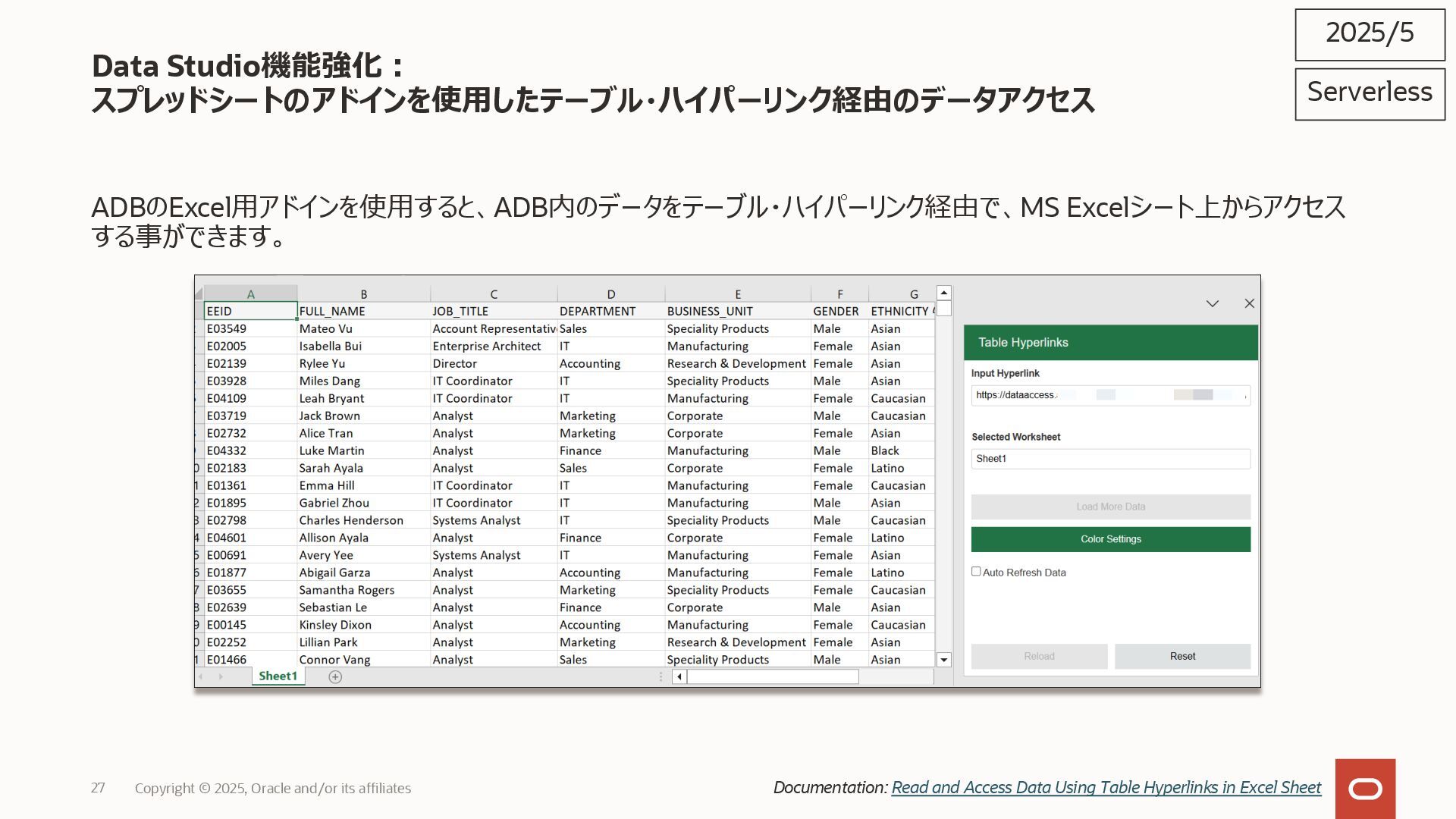Select cell Emma Hill
The height and width of the screenshot is (819, 1456).
tap(363, 485)
